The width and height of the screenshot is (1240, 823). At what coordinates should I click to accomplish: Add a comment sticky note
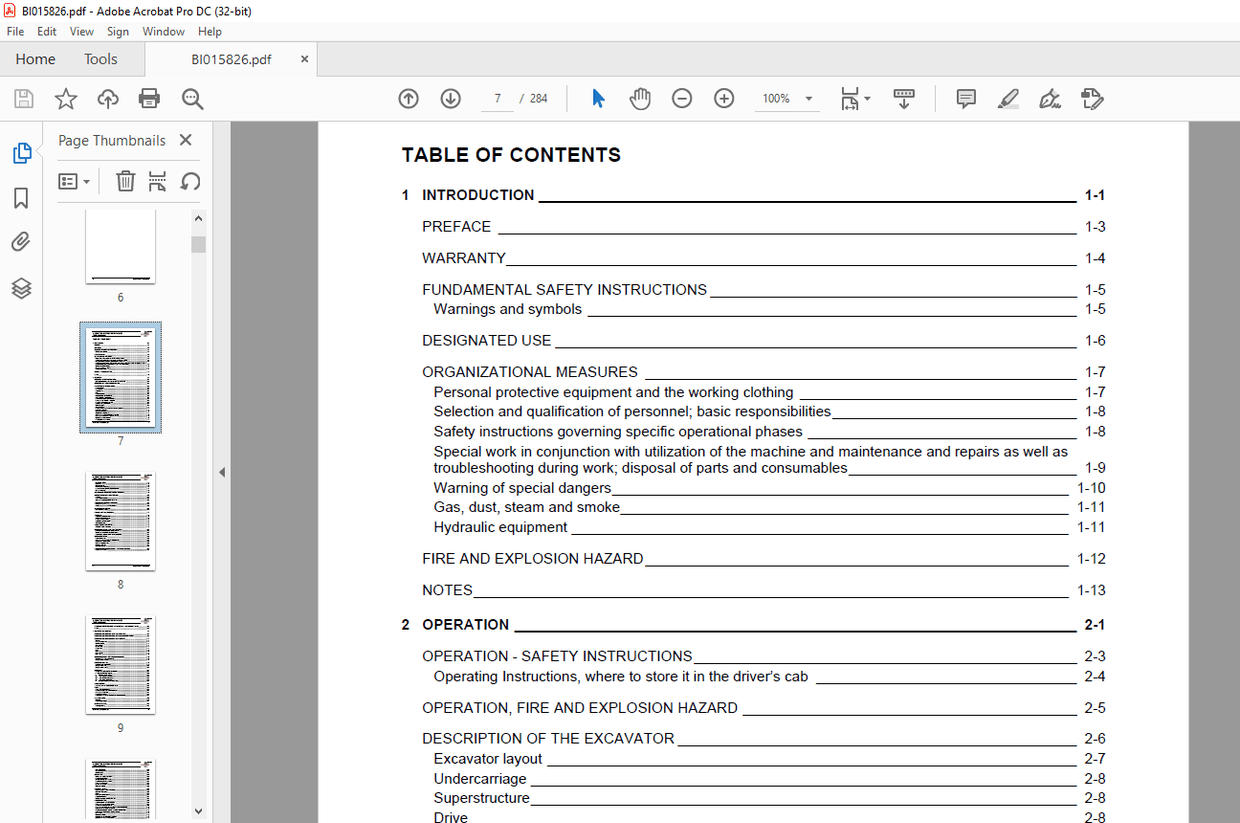pyautogui.click(x=966, y=98)
